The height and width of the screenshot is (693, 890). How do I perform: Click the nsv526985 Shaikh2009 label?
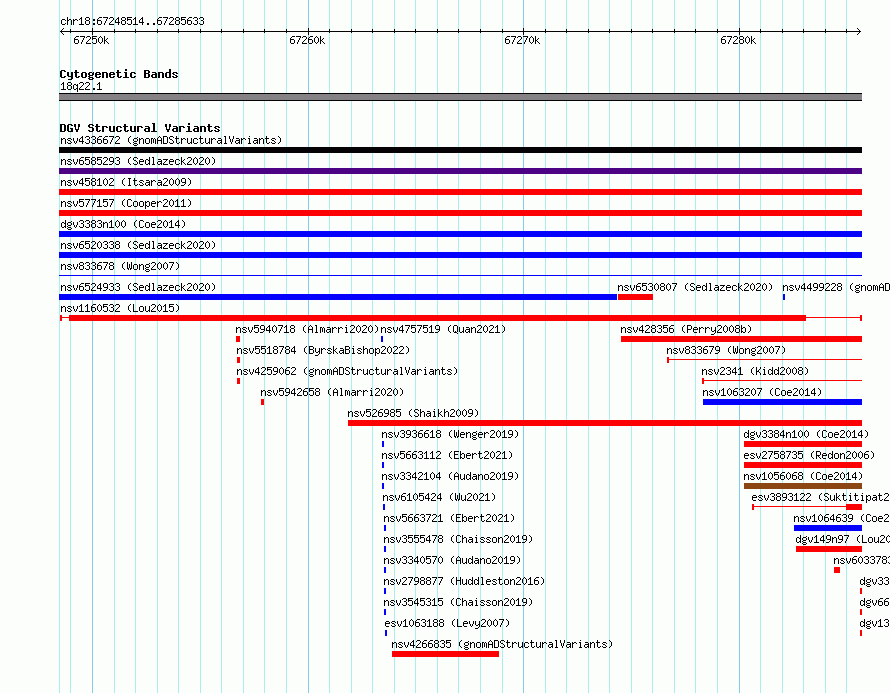coord(413,413)
